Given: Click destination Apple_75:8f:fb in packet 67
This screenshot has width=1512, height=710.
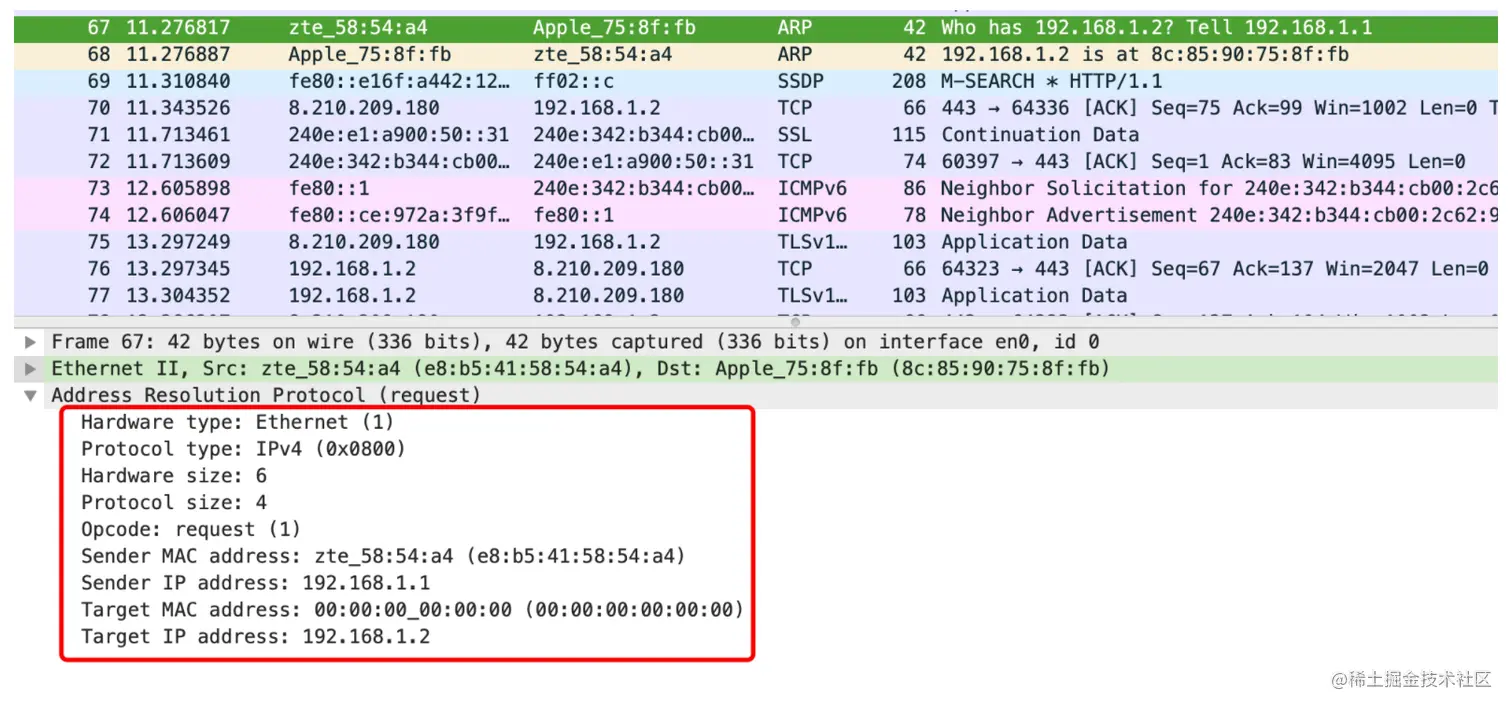Looking at the screenshot, I should [614, 28].
